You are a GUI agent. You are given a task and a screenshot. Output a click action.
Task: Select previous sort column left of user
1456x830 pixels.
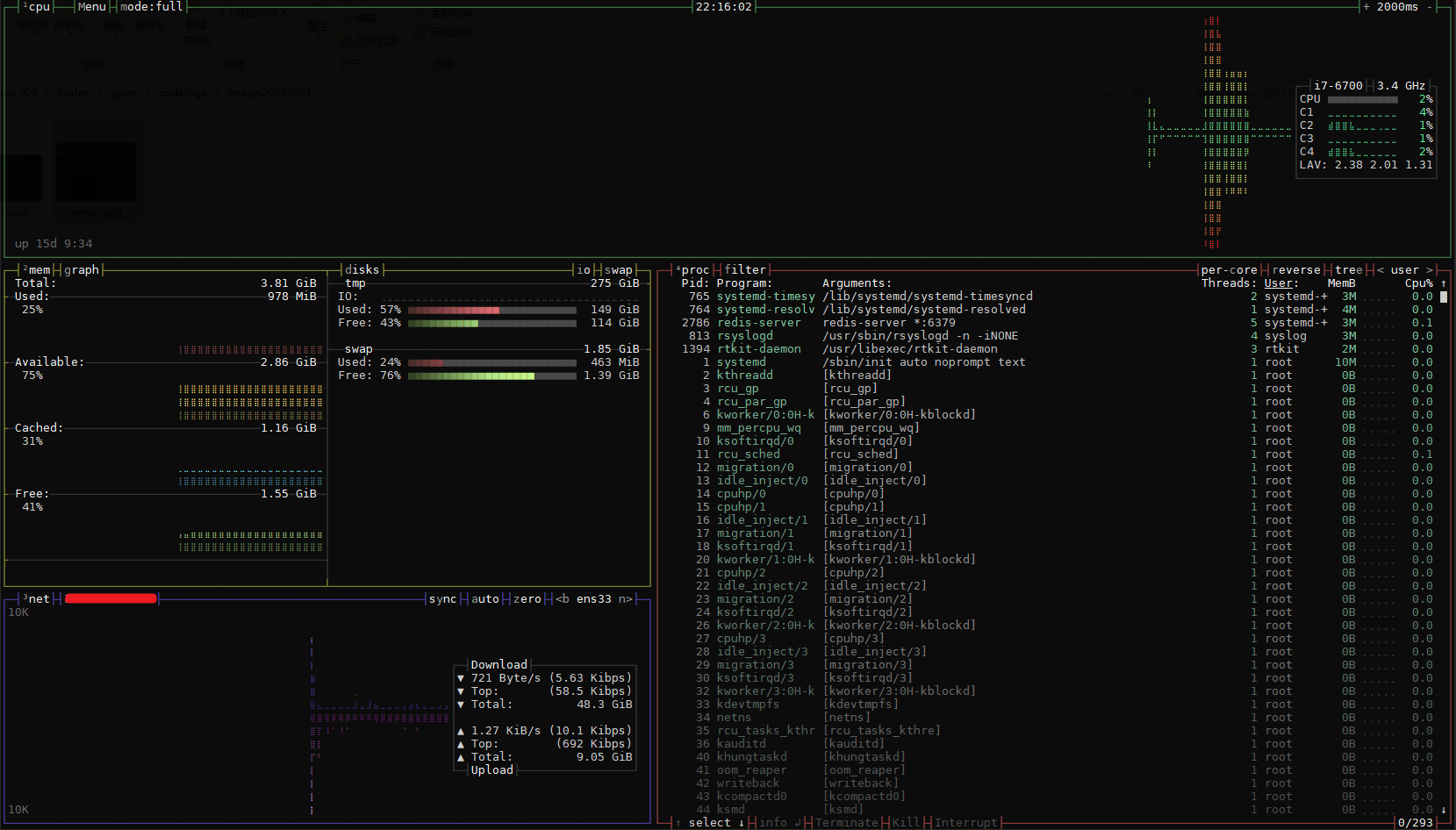pos(1381,270)
